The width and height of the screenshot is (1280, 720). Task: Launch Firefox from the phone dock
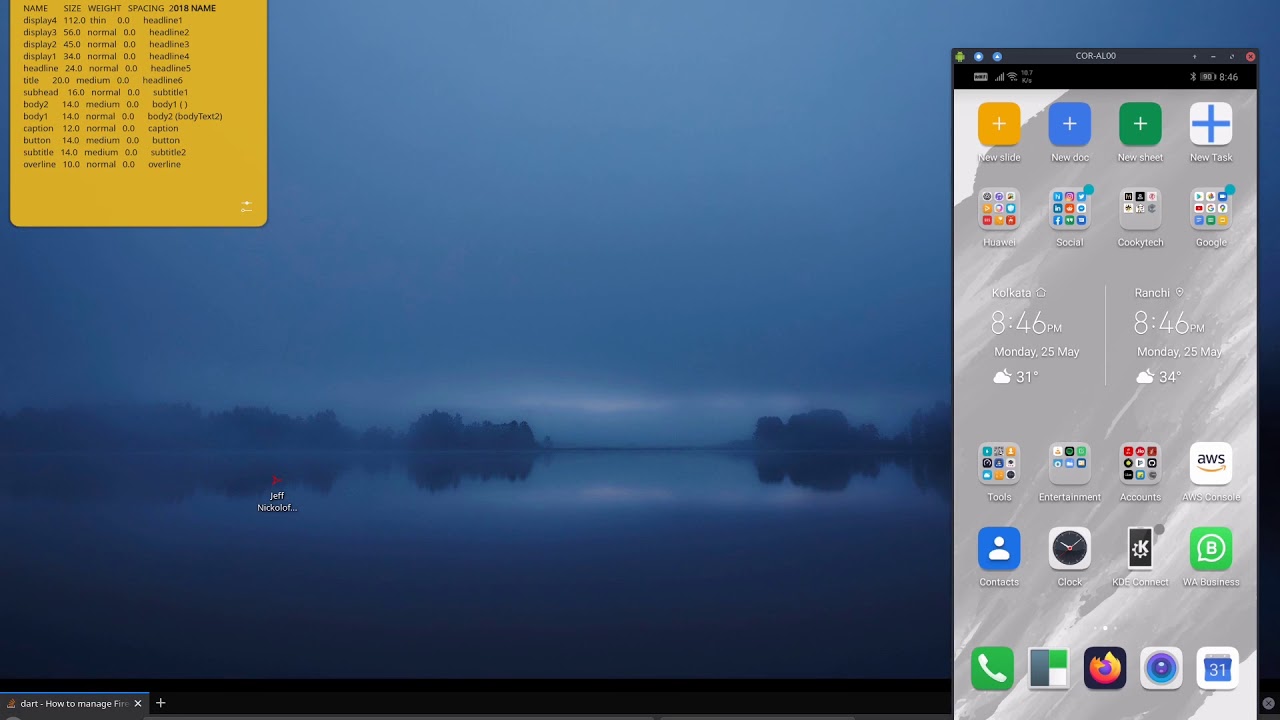[x=1105, y=669]
